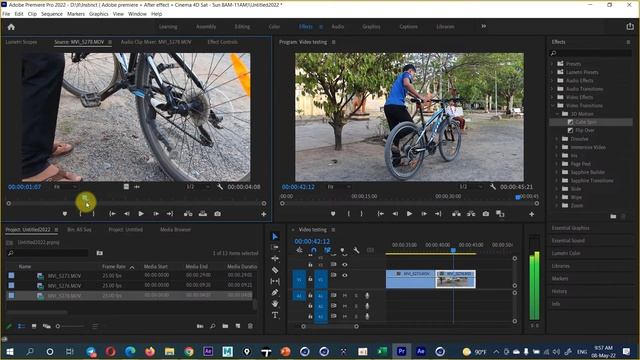
Task: Click New Bin folder in Project panel
Action: point(225,326)
